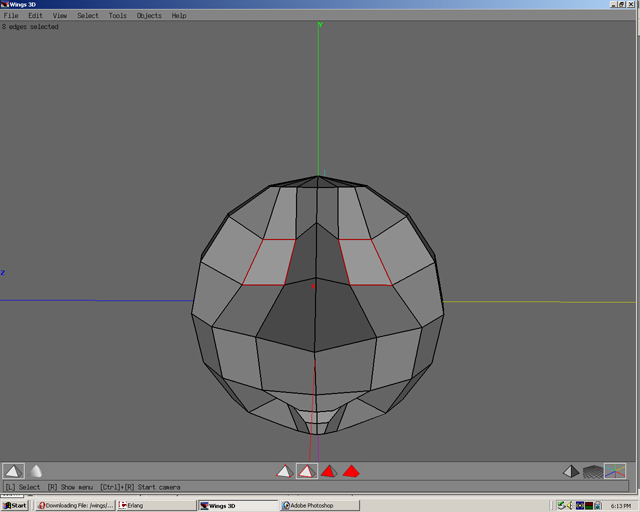640x512 pixels.
Task: Select the smooth shading preview icon
Action: point(36,471)
